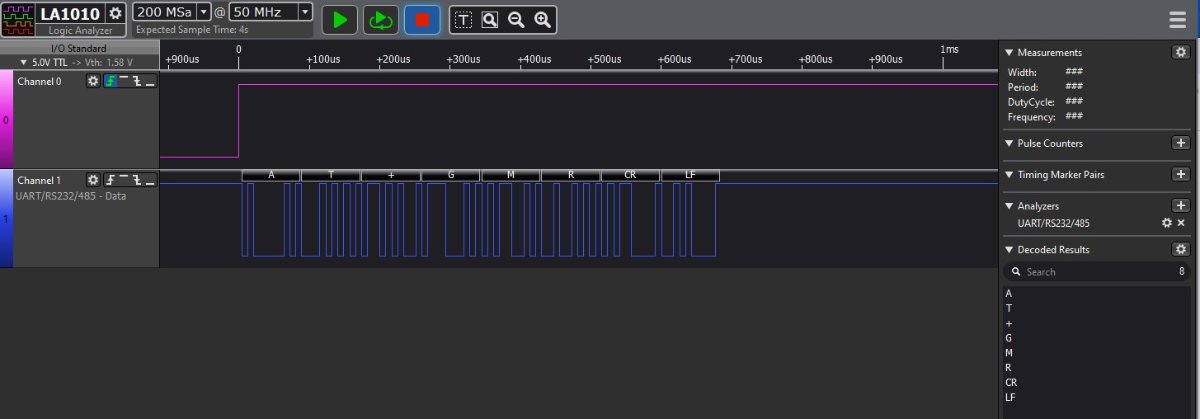Select decoded result row 'G'
This screenshot has width=1200, height=419.
pos(1098,338)
